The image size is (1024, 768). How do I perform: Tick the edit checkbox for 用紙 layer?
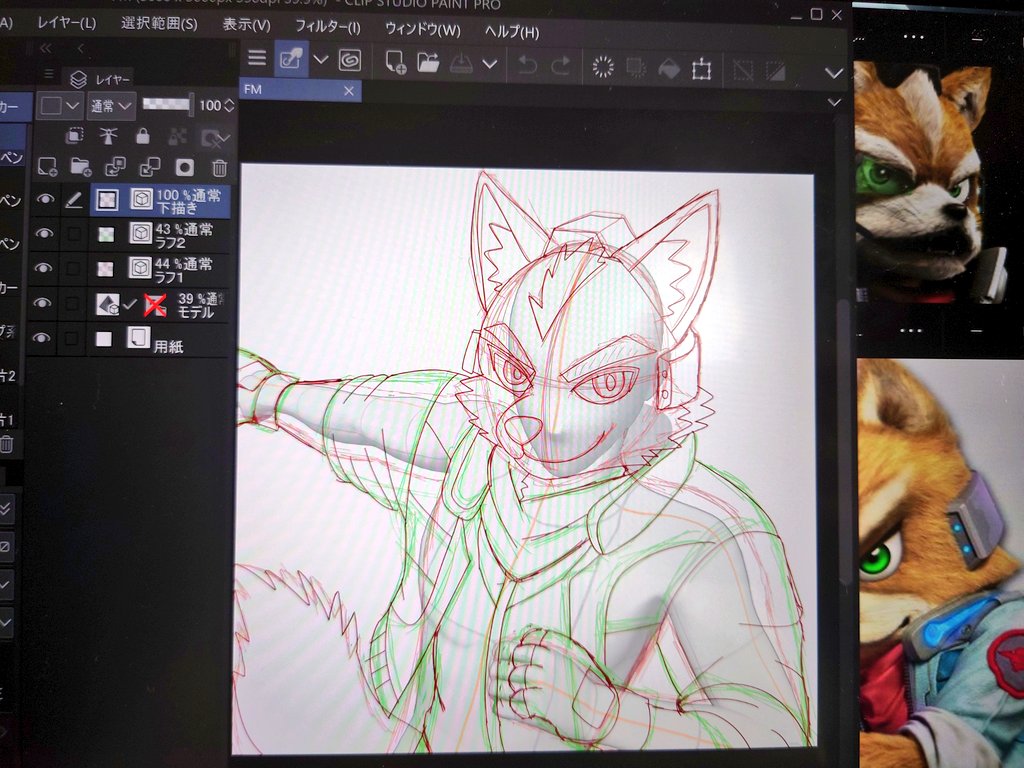coord(71,338)
